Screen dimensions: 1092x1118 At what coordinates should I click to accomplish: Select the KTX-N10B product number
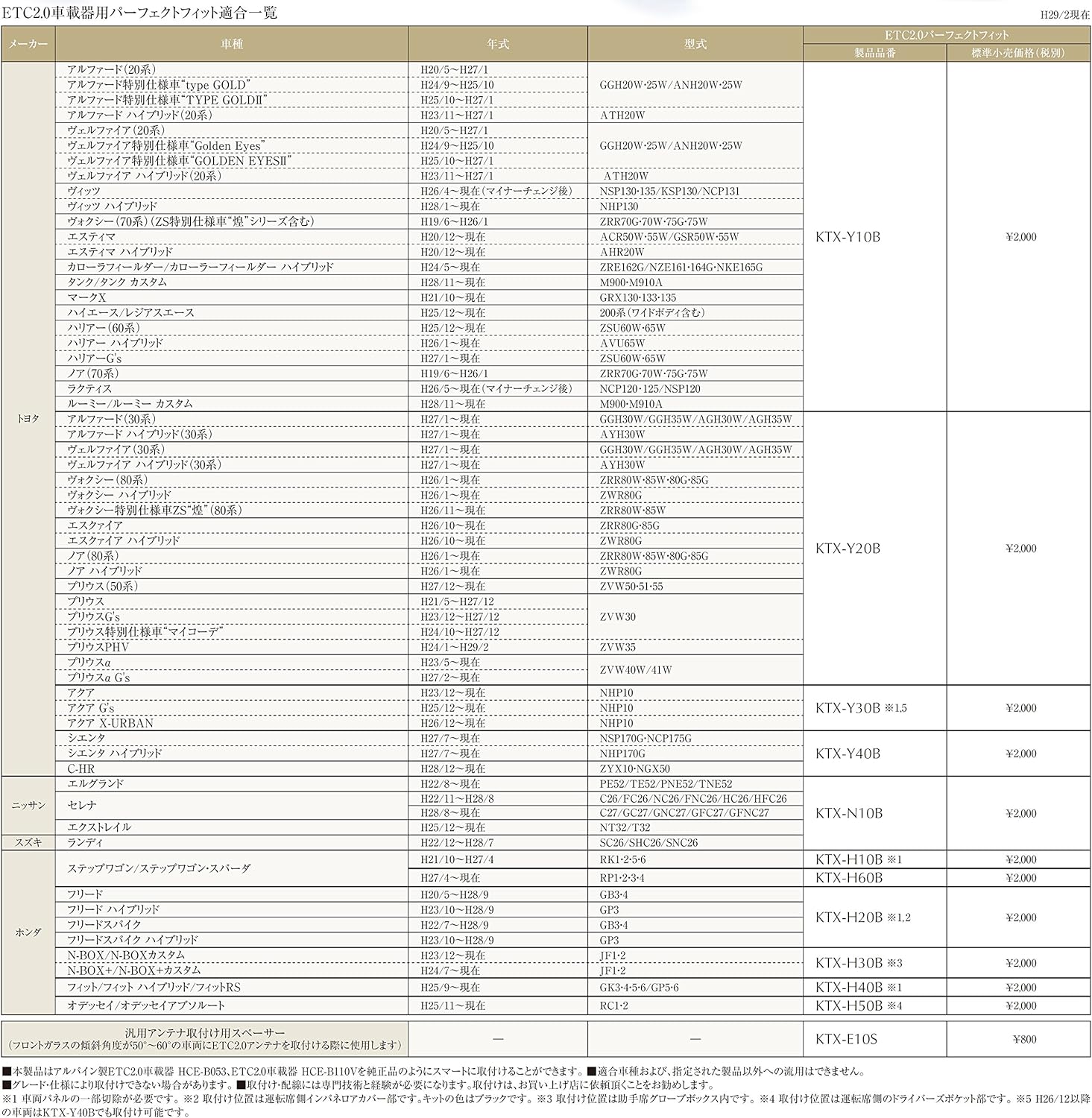click(848, 813)
